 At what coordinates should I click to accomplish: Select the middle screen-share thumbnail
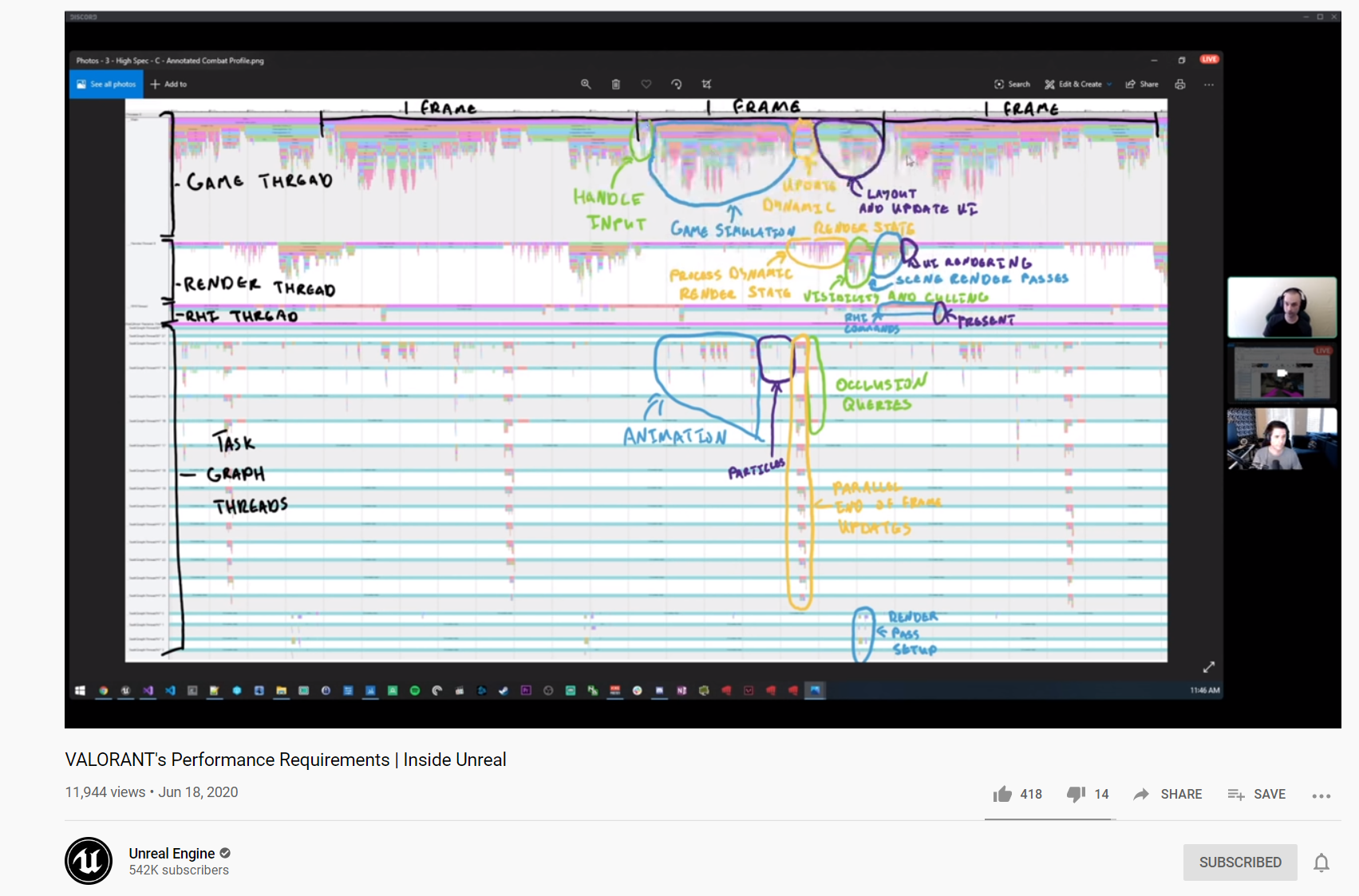tap(1282, 373)
